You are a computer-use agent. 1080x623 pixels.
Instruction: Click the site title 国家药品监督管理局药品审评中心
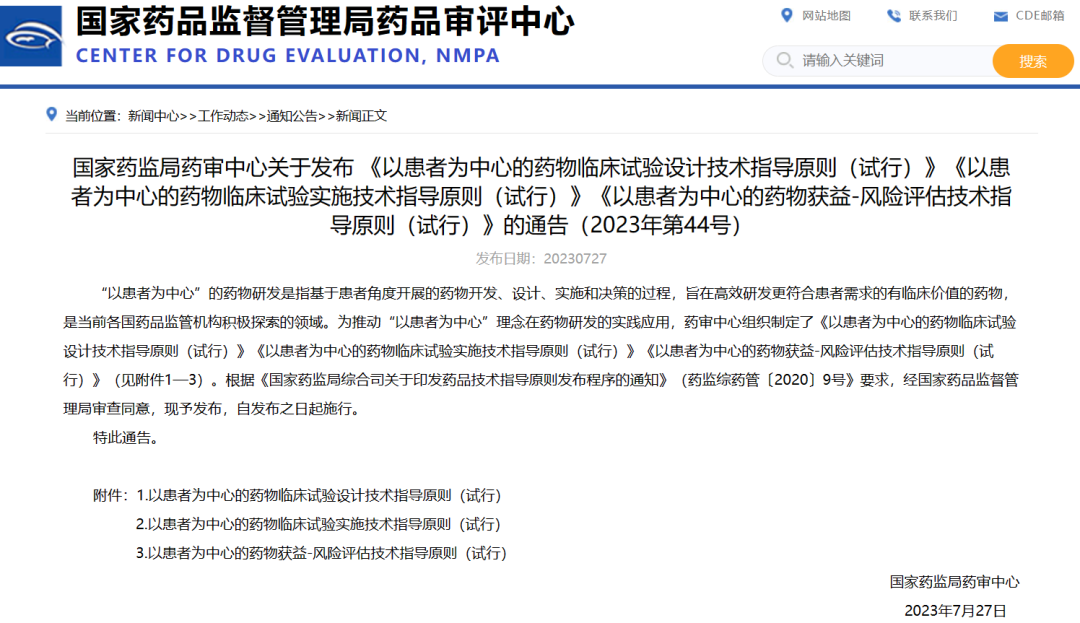[325, 22]
